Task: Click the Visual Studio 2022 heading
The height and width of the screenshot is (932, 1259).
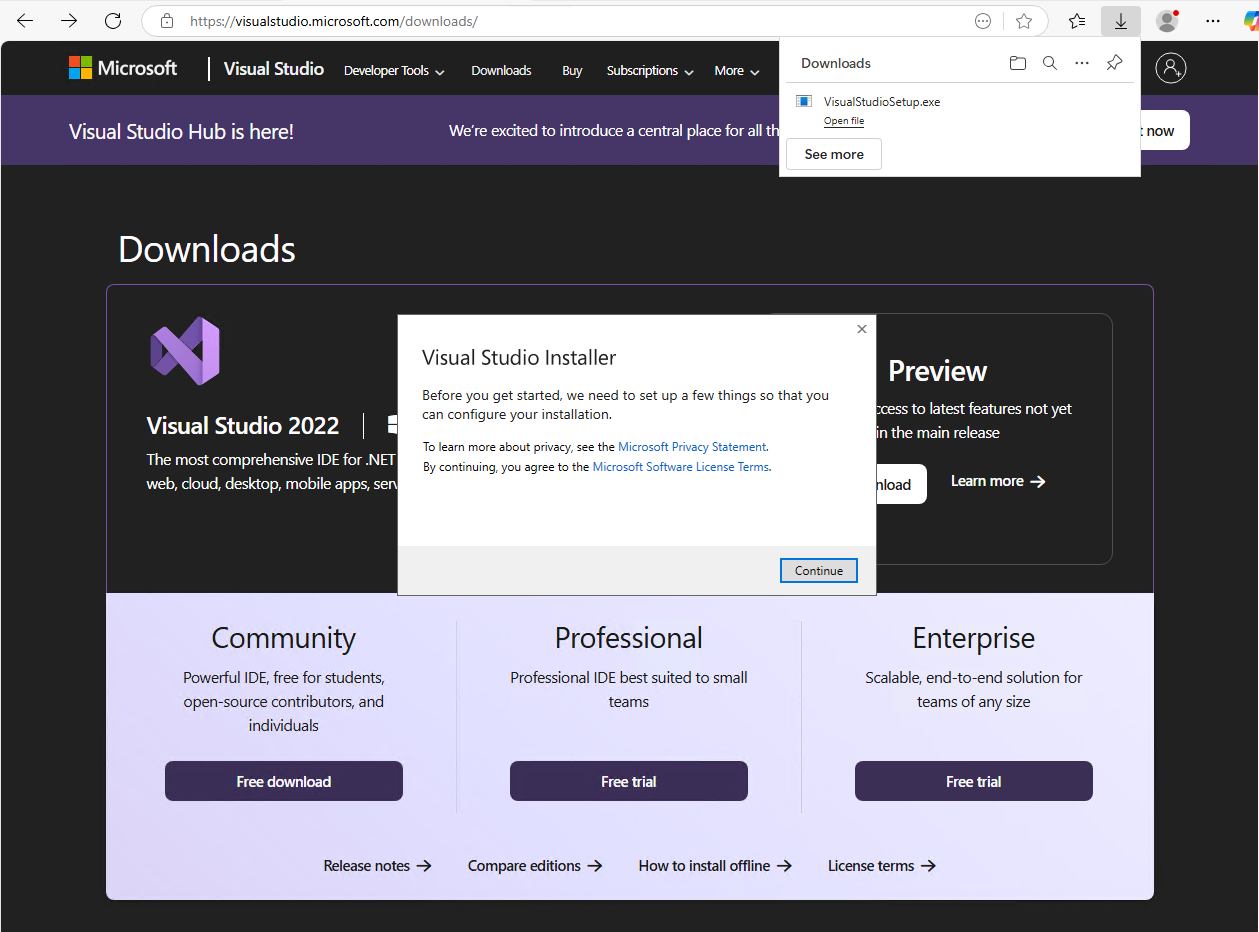Action: click(243, 425)
